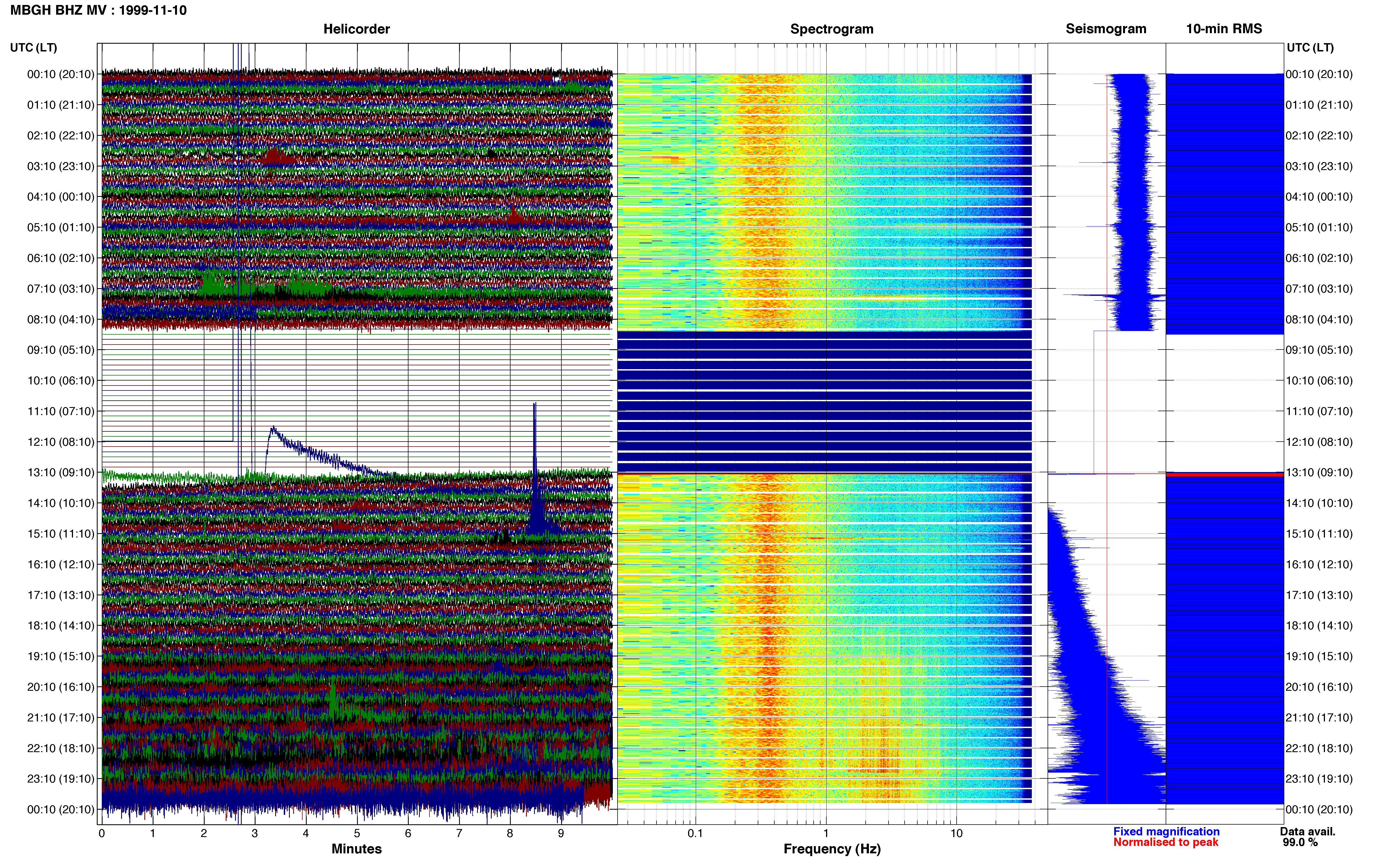
Task: Click RMS-side time label 22:10 (18:10)
Action: point(1319,749)
